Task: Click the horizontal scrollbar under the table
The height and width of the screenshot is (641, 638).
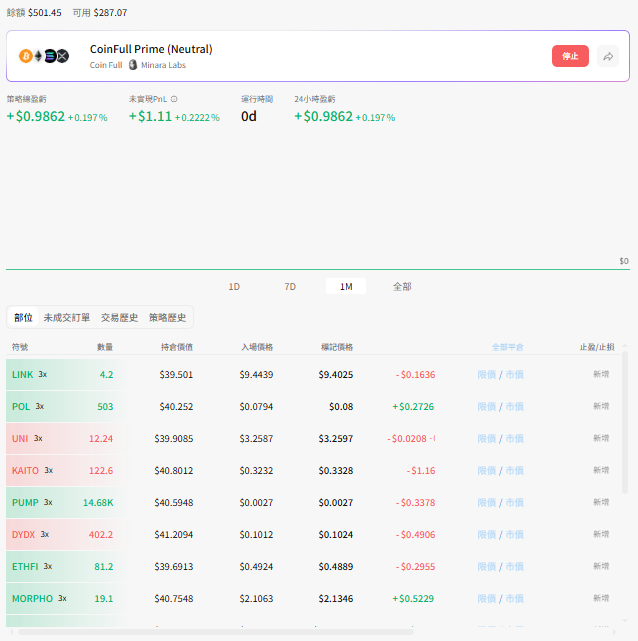Action: click(x=216, y=632)
